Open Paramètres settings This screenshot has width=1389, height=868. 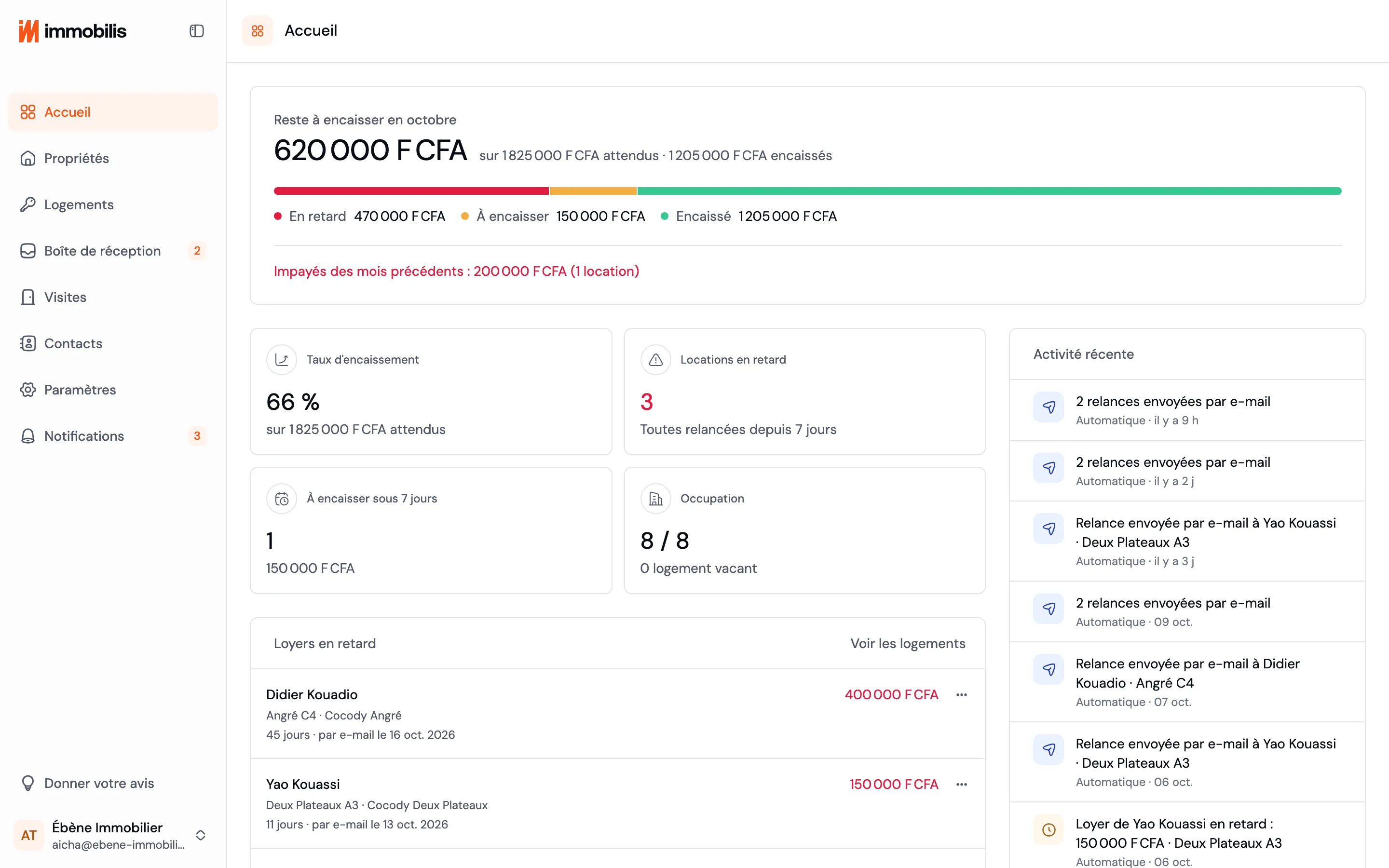(x=112, y=390)
